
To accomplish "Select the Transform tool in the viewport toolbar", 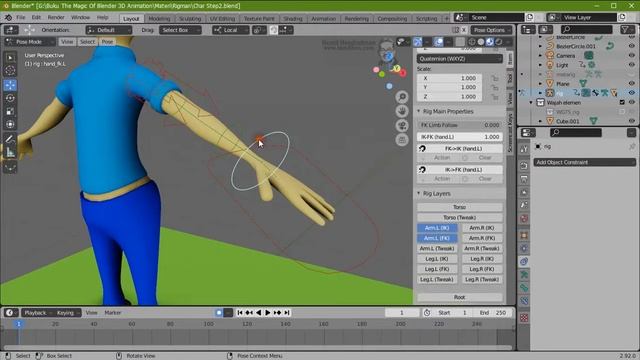I will point(10,124).
